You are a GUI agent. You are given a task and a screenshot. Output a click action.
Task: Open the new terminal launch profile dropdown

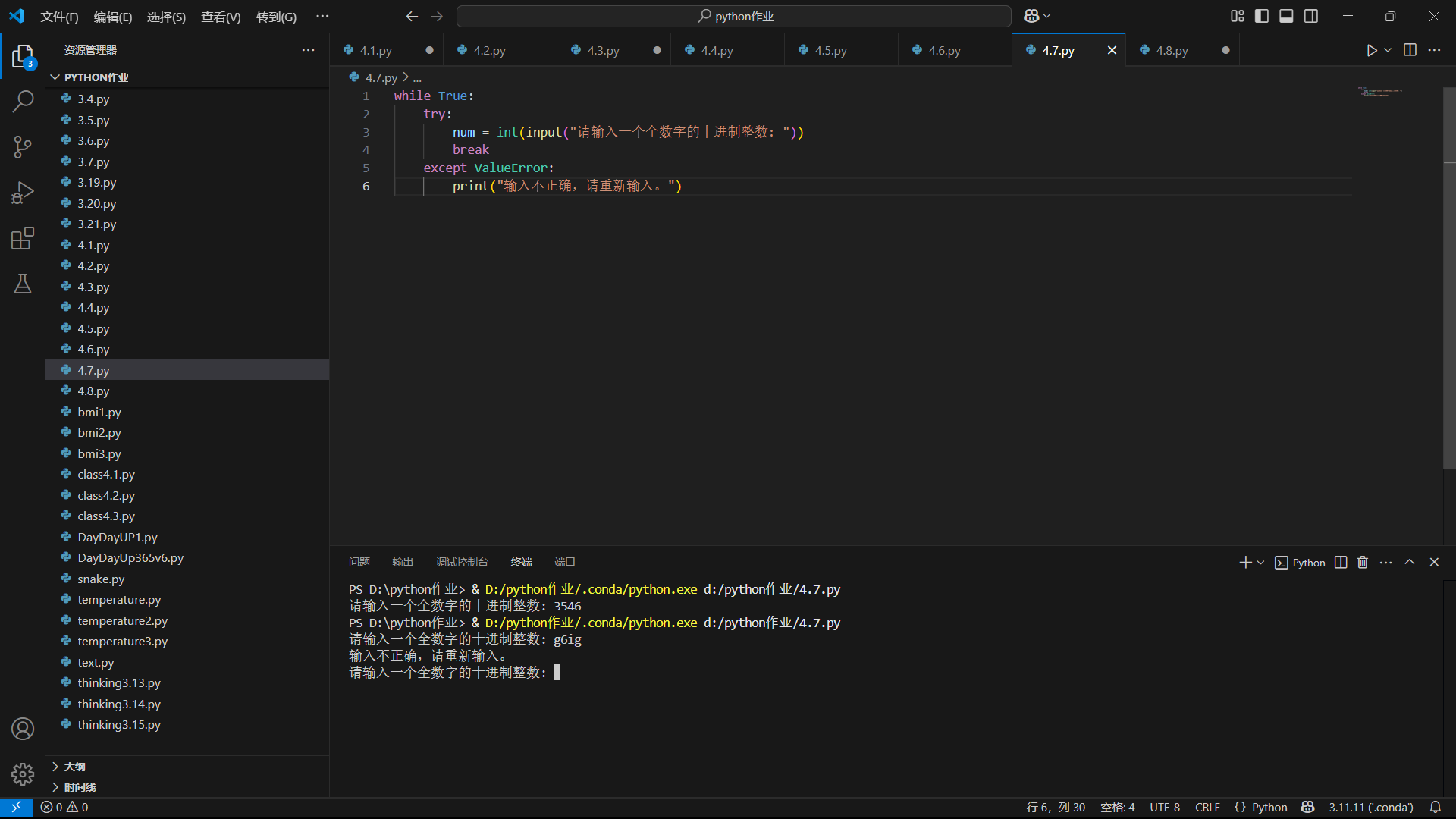[x=1261, y=563]
